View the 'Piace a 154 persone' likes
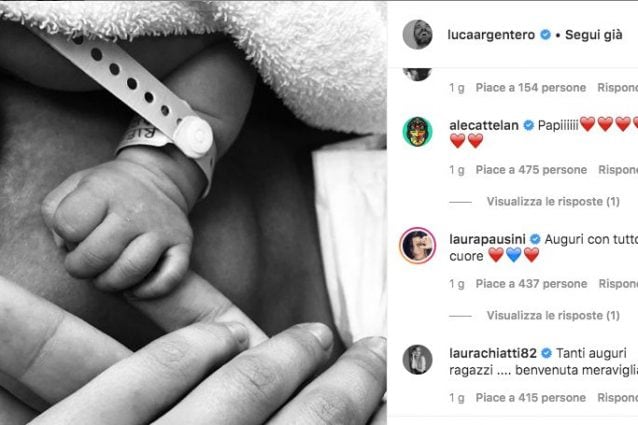The width and height of the screenshot is (638, 425). (x=531, y=88)
